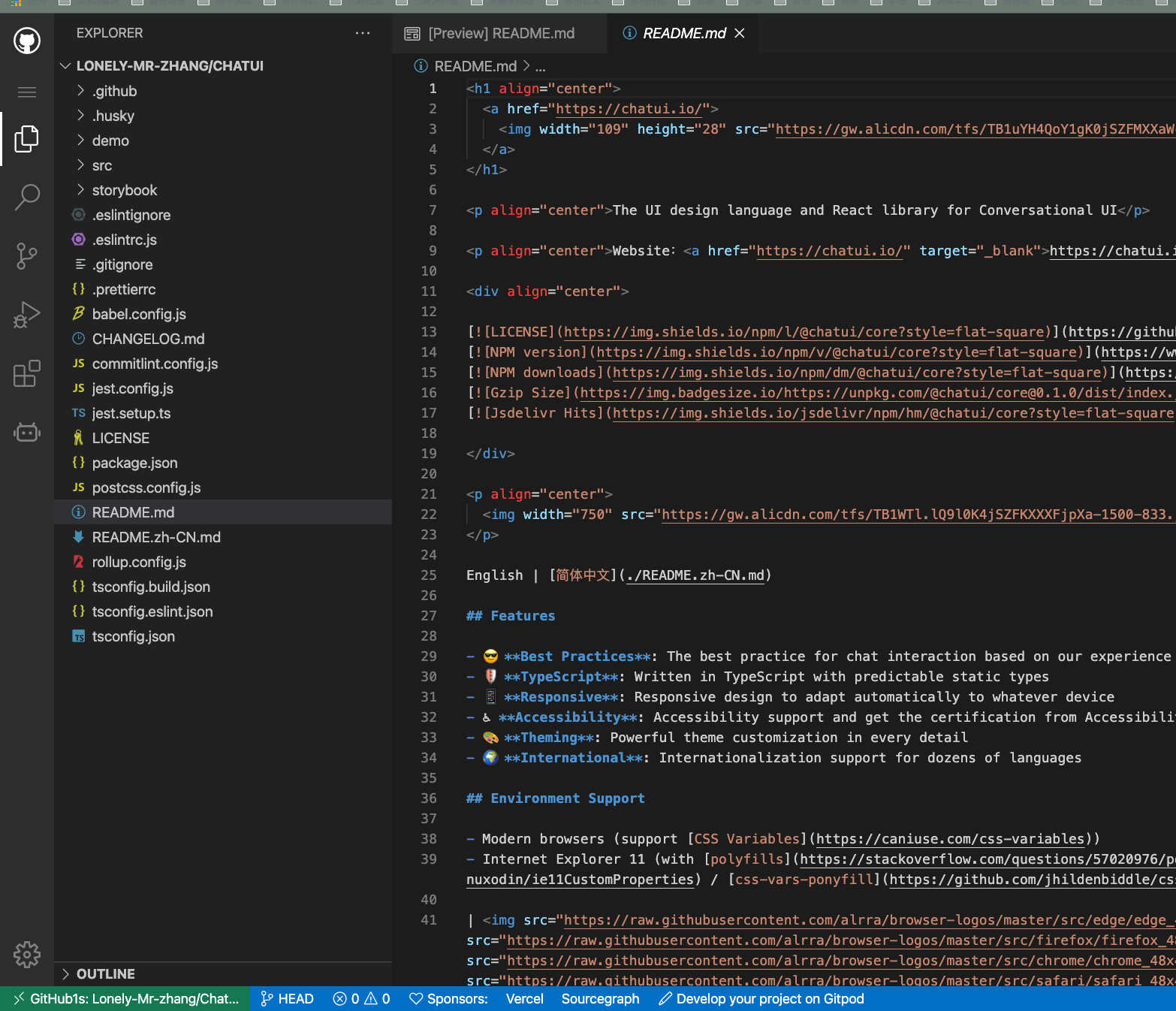Click the breadcrumb ellipsis after README.md
The image size is (1176, 1011).
(541, 66)
